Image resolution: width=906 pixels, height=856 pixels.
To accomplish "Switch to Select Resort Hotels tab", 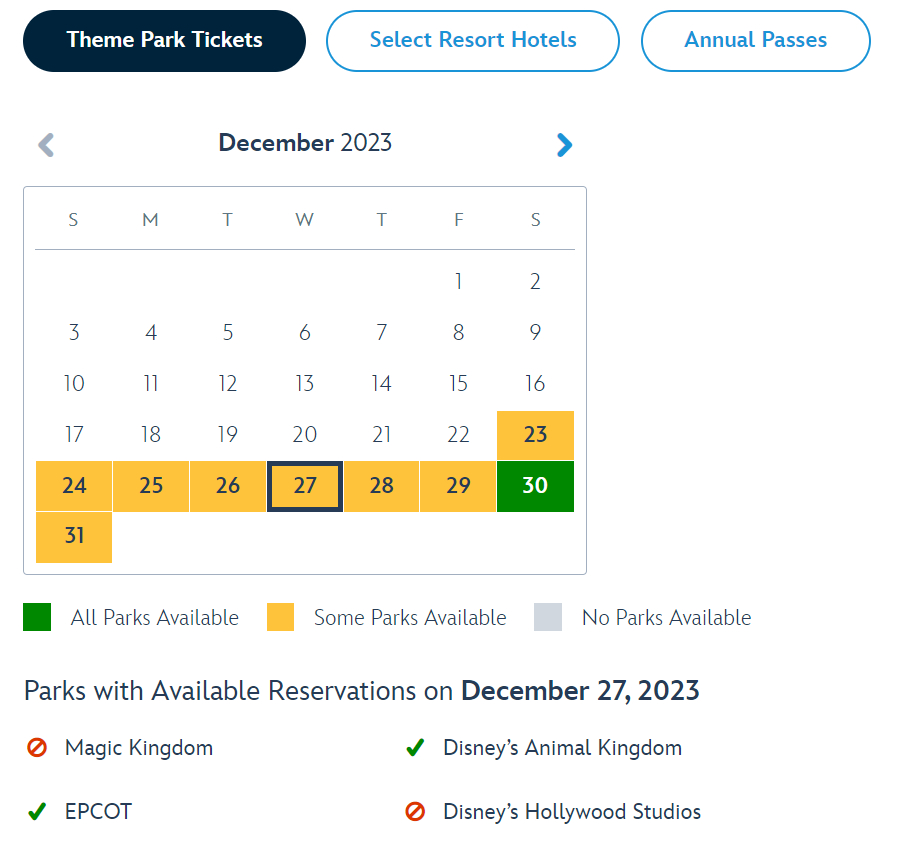I will click(x=473, y=41).
